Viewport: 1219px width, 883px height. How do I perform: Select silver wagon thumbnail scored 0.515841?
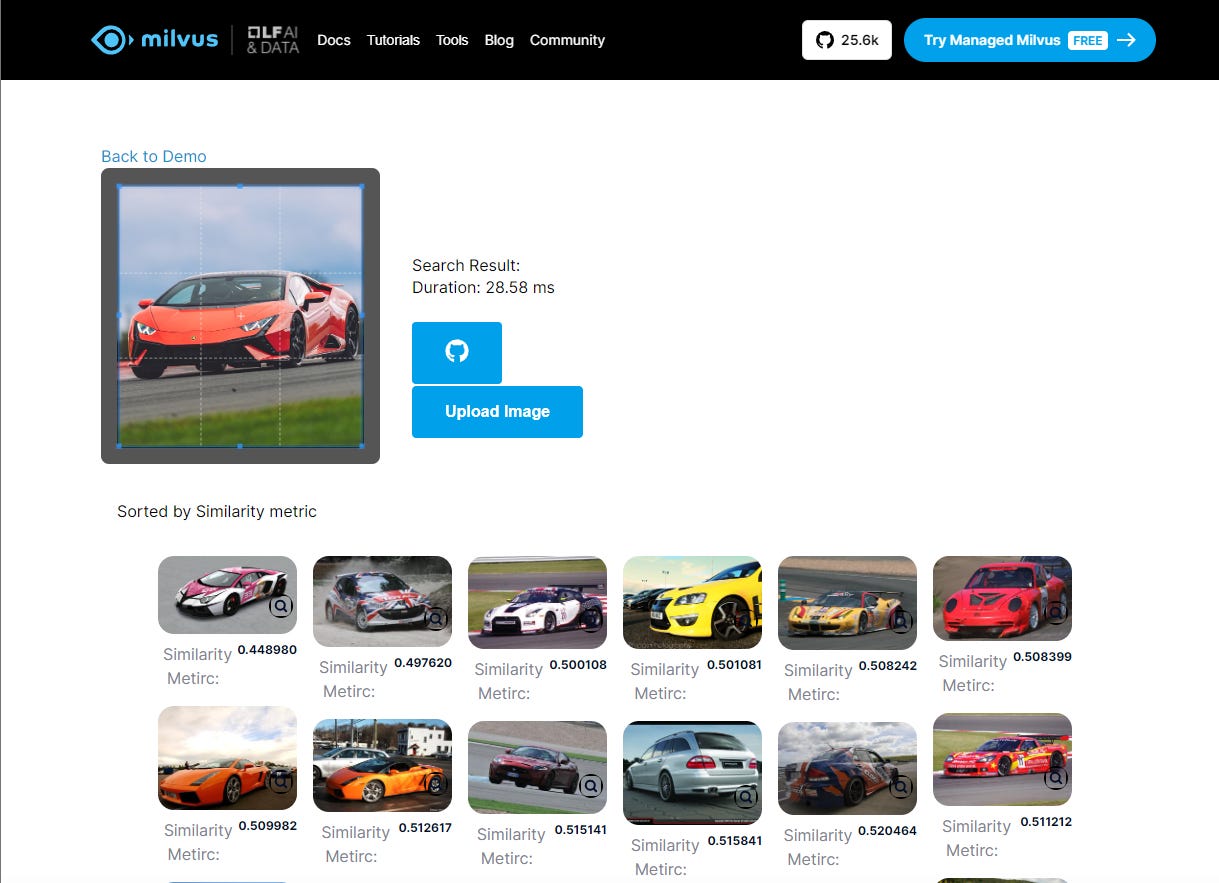tap(692, 773)
